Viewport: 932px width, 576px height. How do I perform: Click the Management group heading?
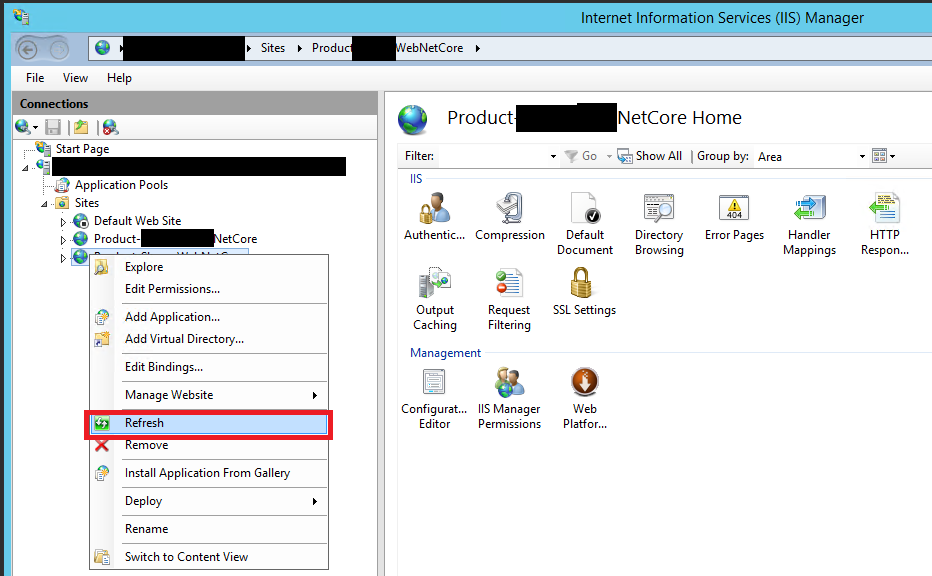[x=445, y=352]
